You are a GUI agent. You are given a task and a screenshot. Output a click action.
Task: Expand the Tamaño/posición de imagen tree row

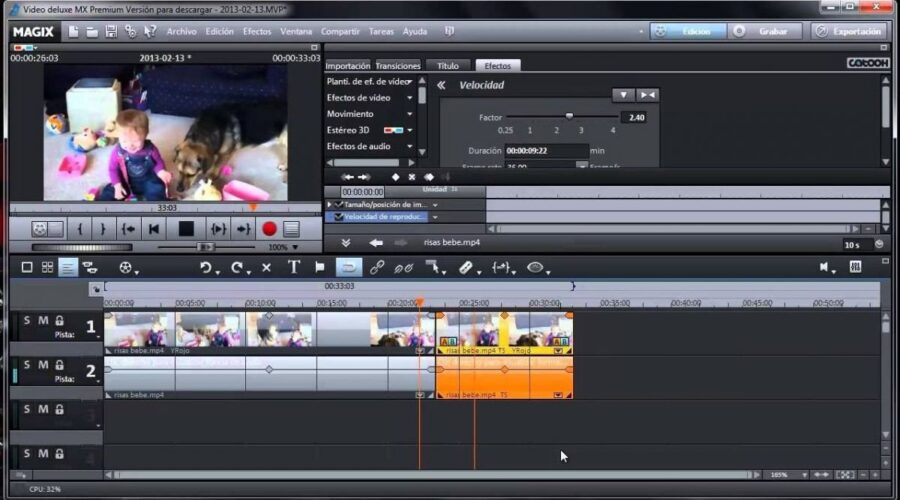click(x=329, y=204)
